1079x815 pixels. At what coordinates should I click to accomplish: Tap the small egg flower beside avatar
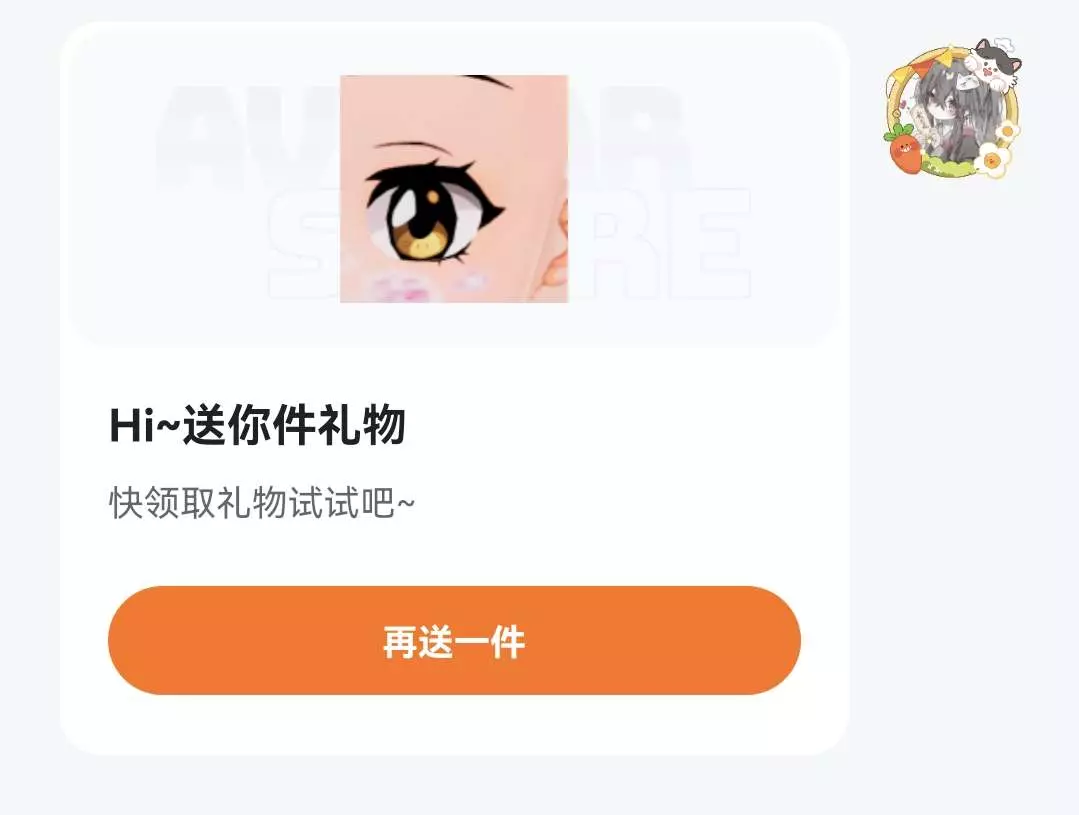(x=1005, y=131)
